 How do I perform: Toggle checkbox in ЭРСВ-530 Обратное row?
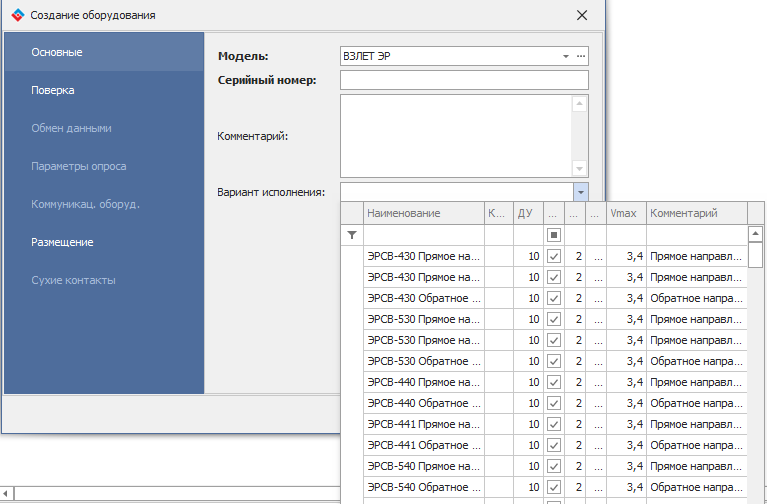pyautogui.click(x=554, y=361)
